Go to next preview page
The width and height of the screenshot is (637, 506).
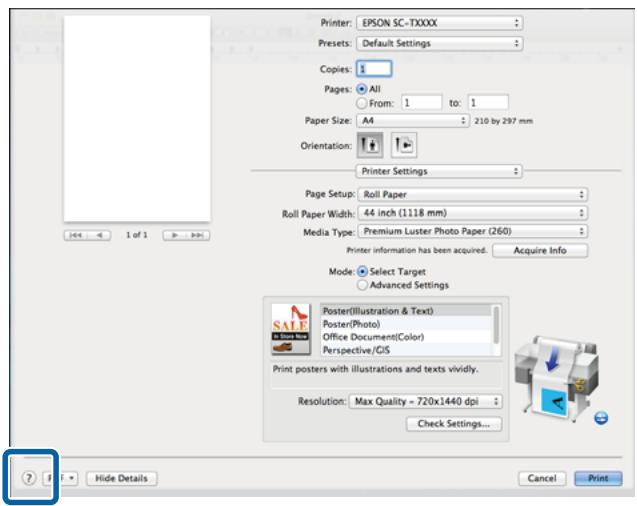[174, 235]
